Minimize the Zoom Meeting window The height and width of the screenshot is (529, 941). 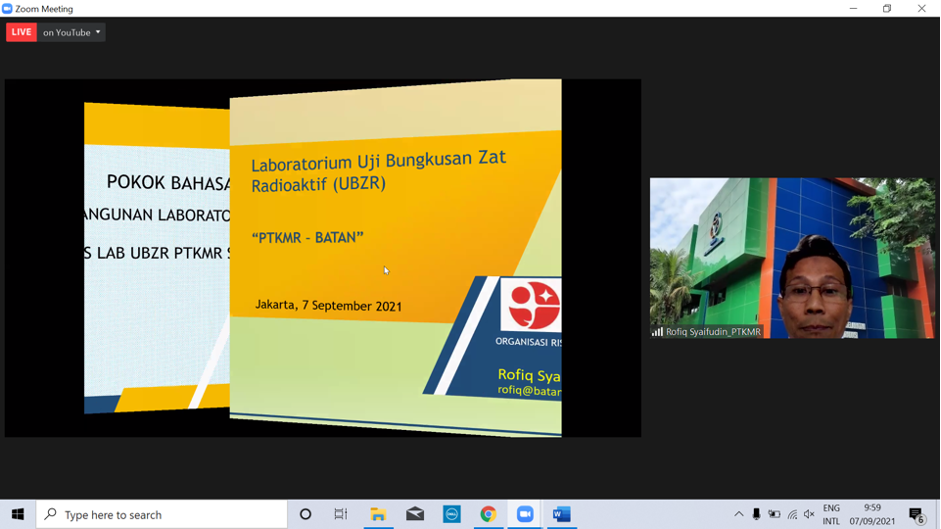(x=853, y=8)
